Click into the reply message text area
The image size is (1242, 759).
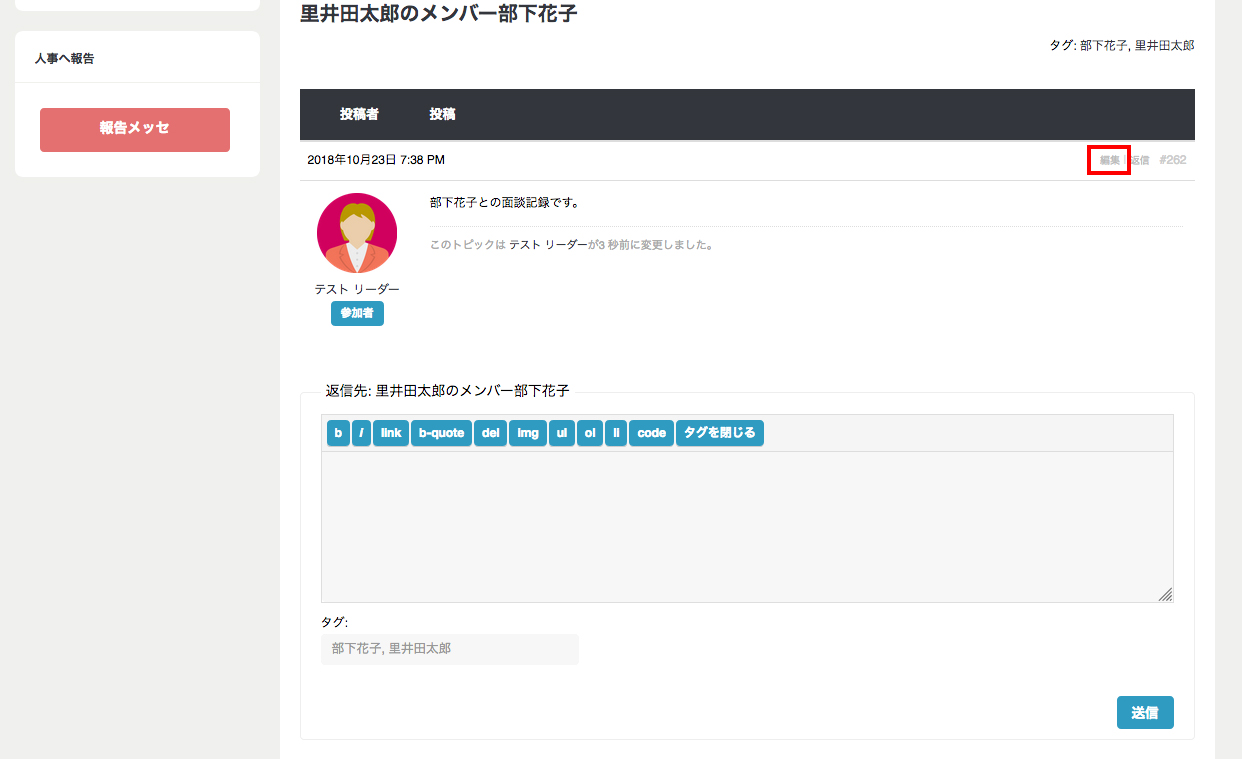[746, 526]
